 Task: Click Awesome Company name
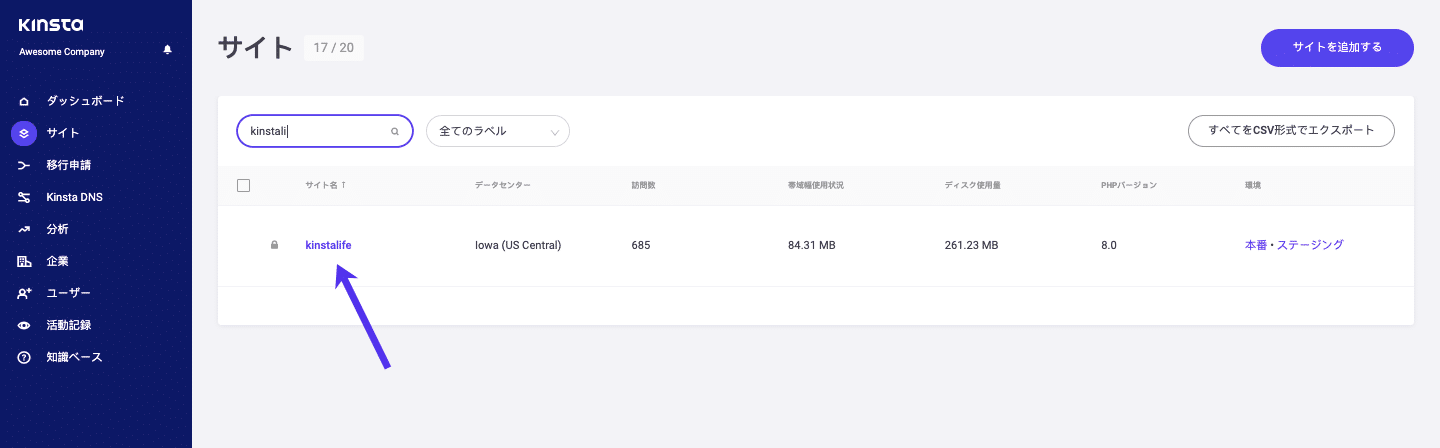pos(62,51)
